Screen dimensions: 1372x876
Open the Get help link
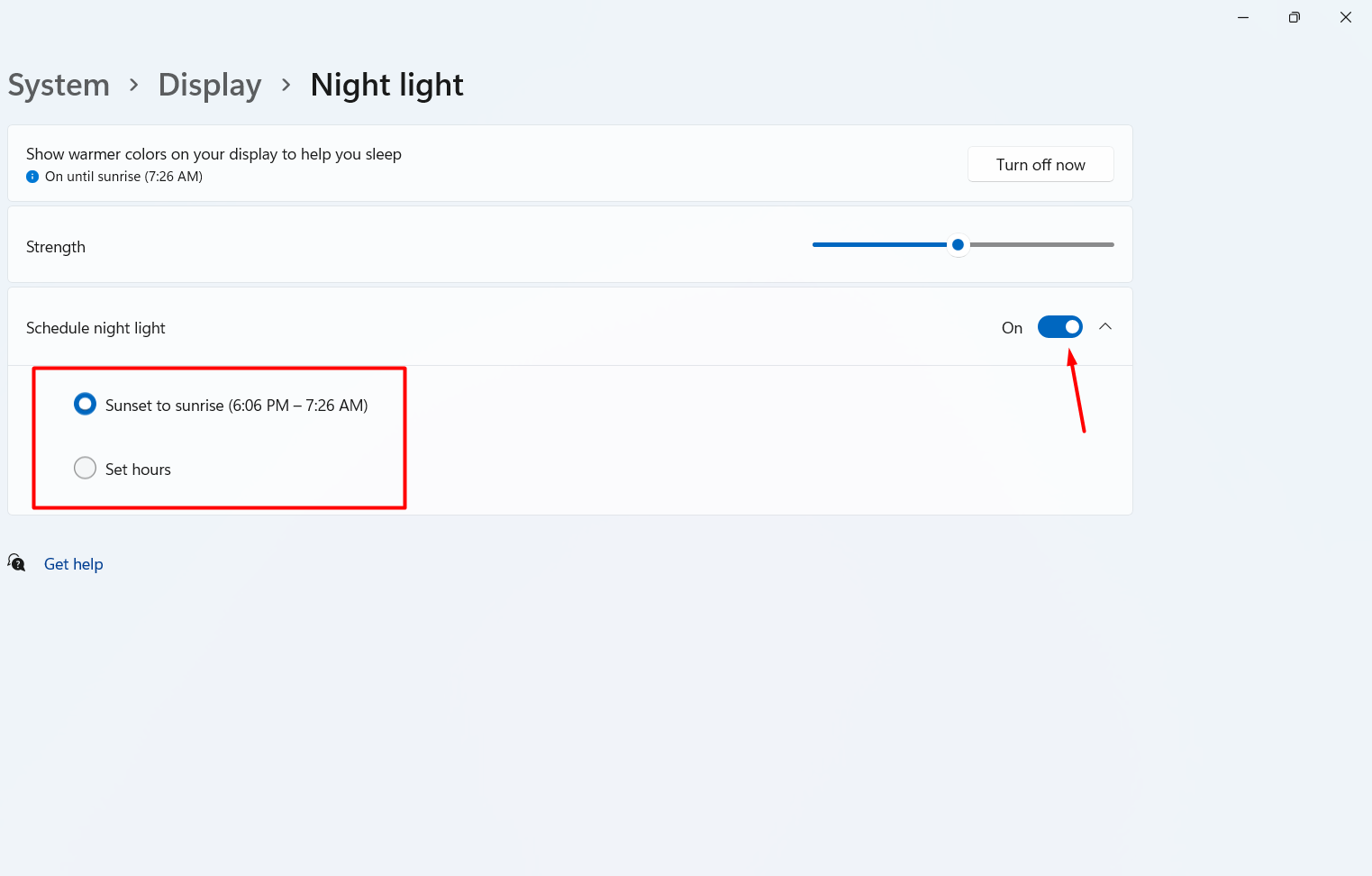pos(74,564)
